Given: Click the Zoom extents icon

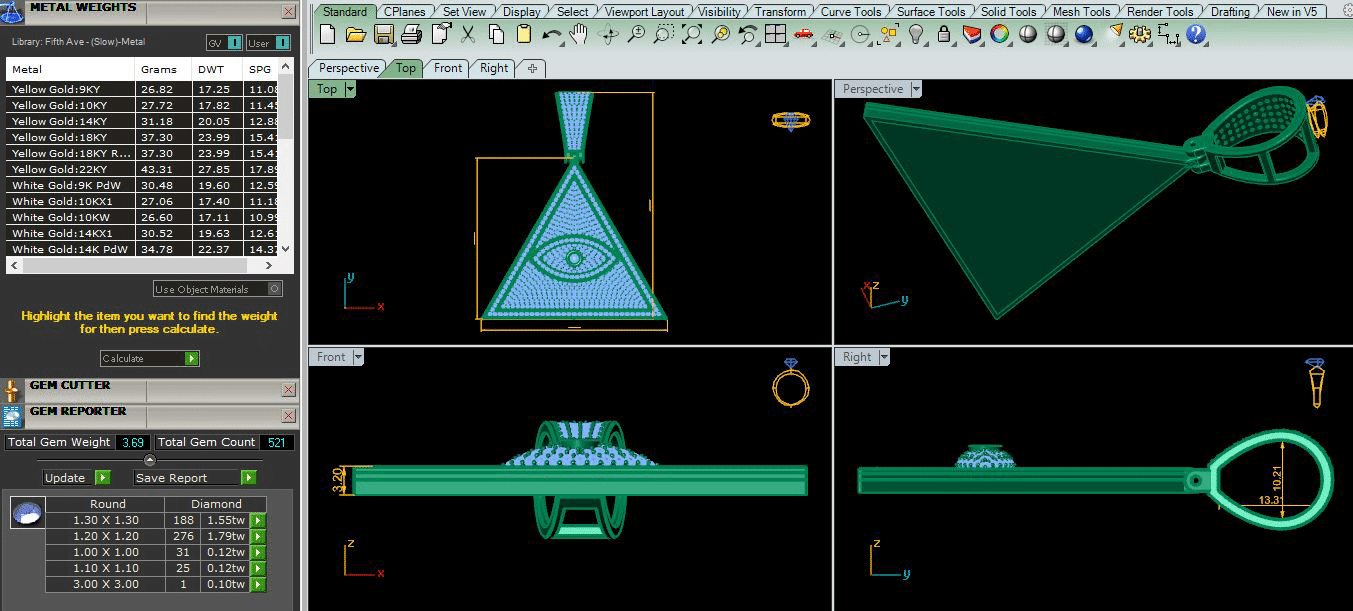Looking at the screenshot, I should pyautogui.click(x=692, y=35).
